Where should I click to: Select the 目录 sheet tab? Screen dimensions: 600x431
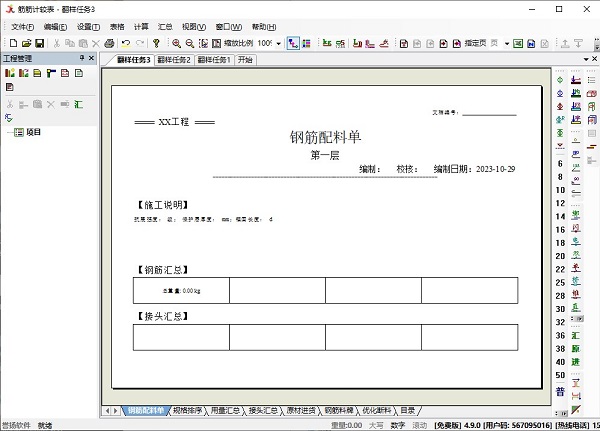[x=408, y=411]
